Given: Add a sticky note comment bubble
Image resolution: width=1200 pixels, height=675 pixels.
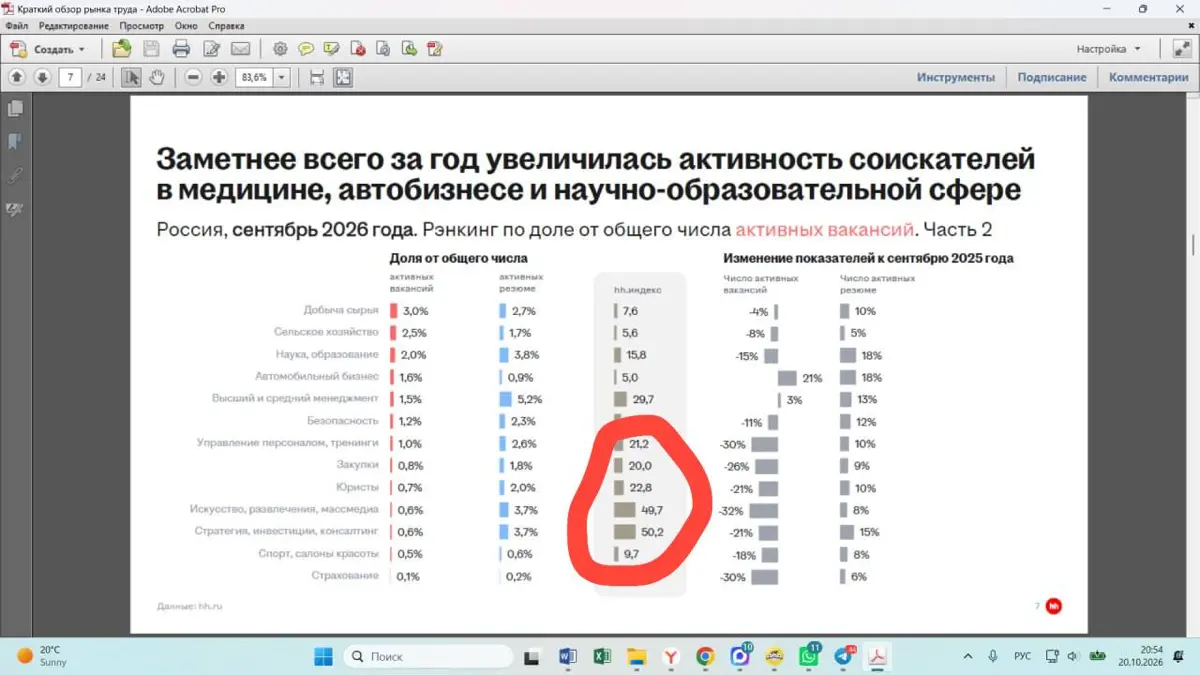Looking at the screenshot, I should [306, 48].
